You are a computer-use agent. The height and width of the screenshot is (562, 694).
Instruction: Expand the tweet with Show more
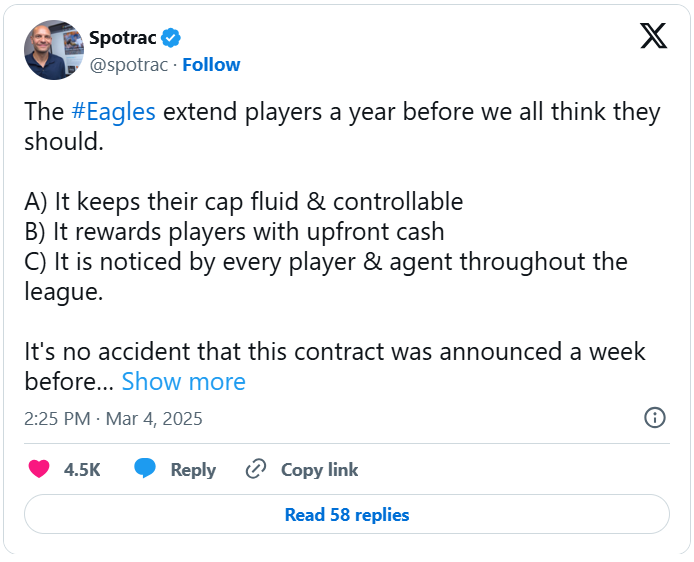183,382
